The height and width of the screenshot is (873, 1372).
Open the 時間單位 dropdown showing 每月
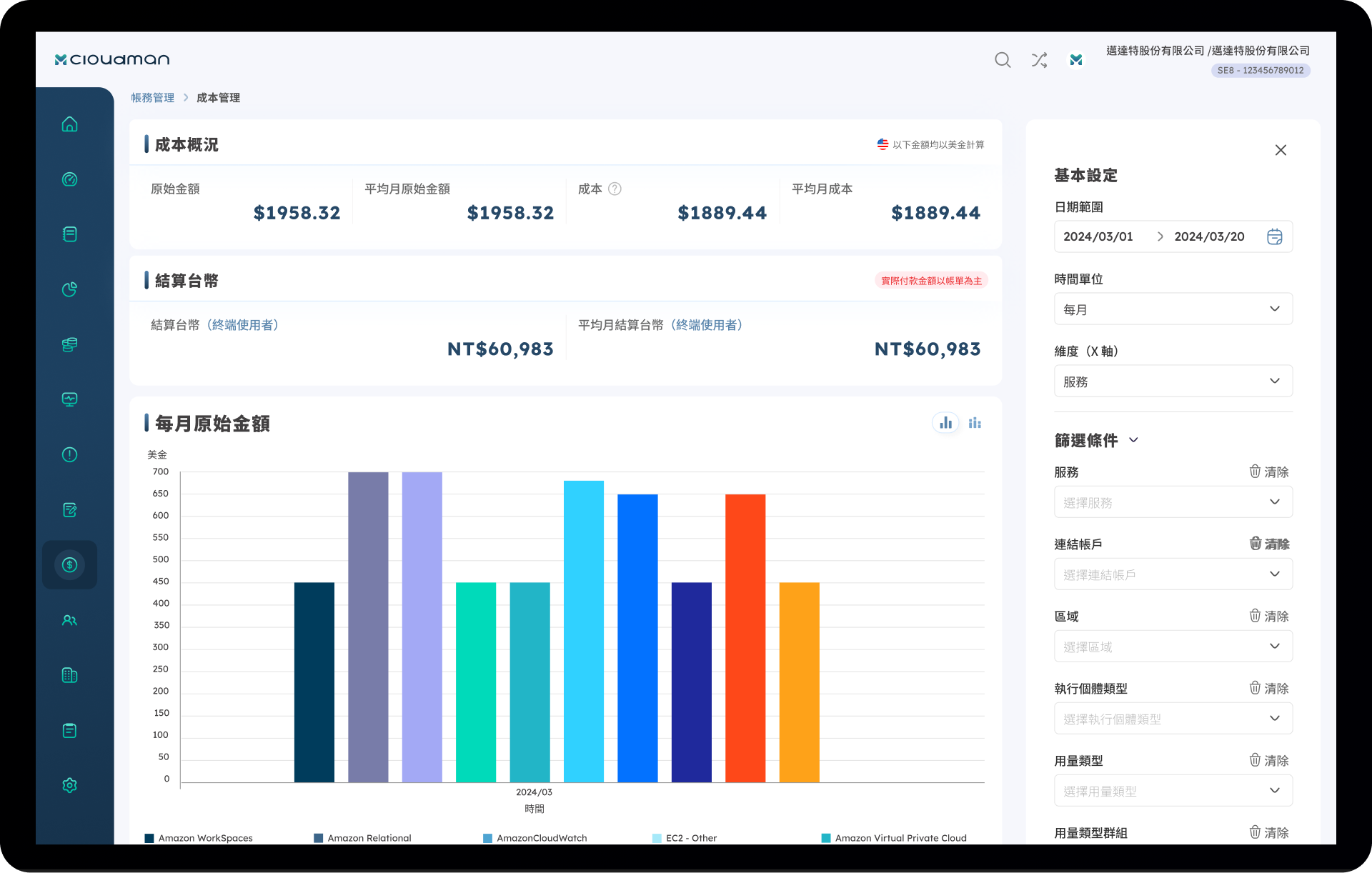pyautogui.click(x=1173, y=309)
